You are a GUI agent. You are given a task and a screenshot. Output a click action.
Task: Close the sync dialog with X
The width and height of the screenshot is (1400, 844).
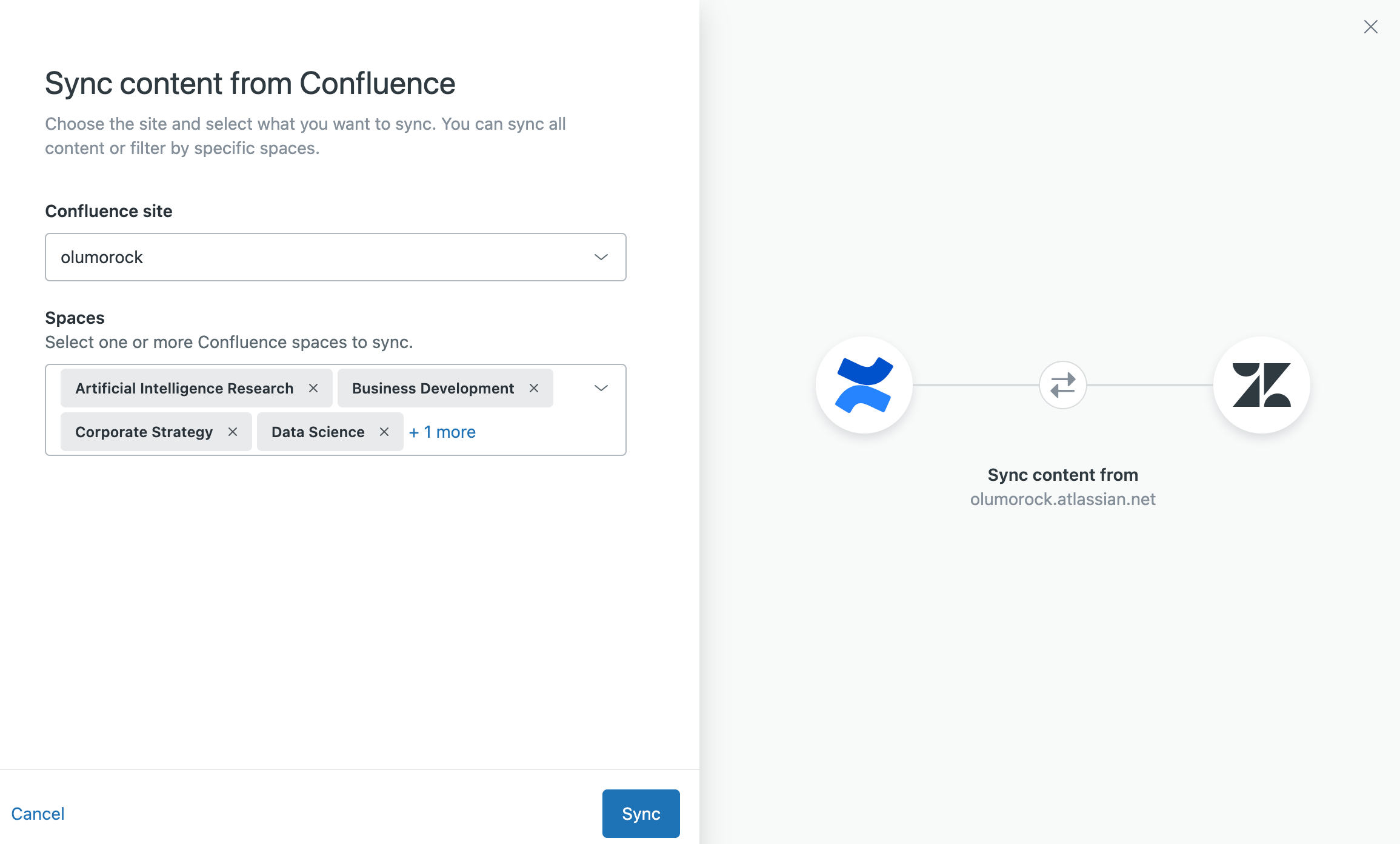click(x=1370, y=27)
